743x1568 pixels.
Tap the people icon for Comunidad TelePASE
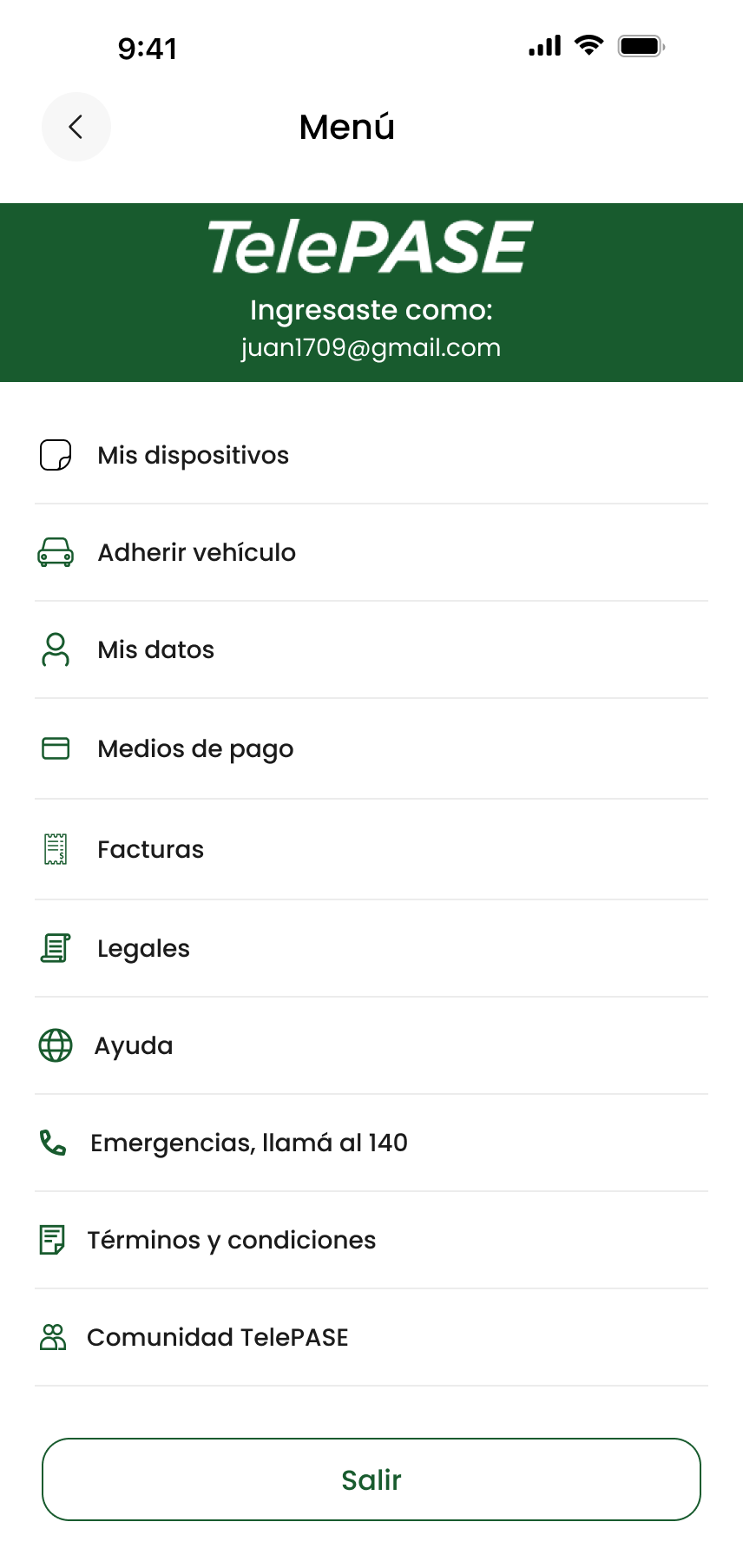53,1337
